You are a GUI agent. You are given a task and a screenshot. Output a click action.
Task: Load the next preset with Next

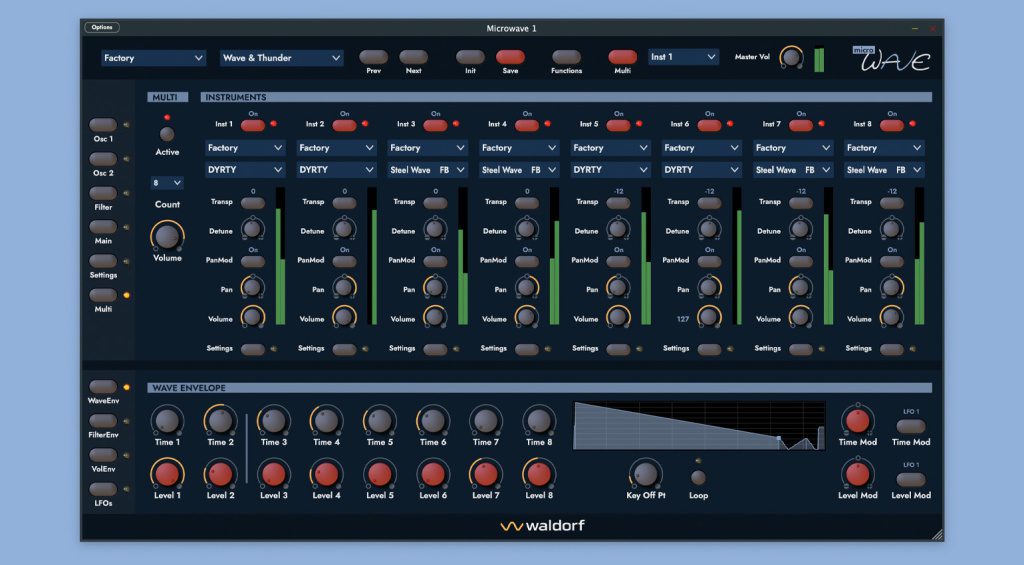click(413, 57)
